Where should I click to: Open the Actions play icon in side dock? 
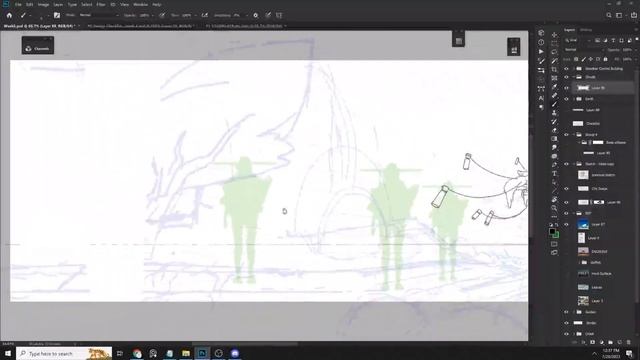point(541,51)
